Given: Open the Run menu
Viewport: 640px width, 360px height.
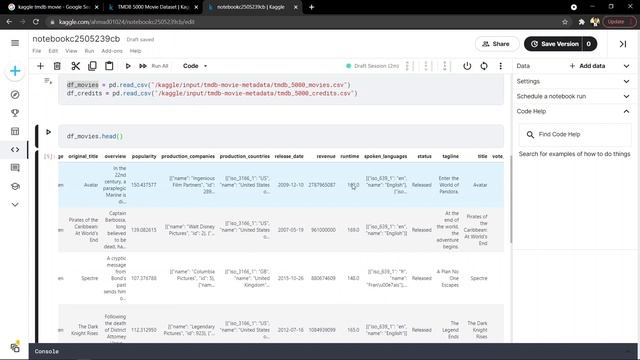Looking at the screenshot, I should (x=89, y=51).
